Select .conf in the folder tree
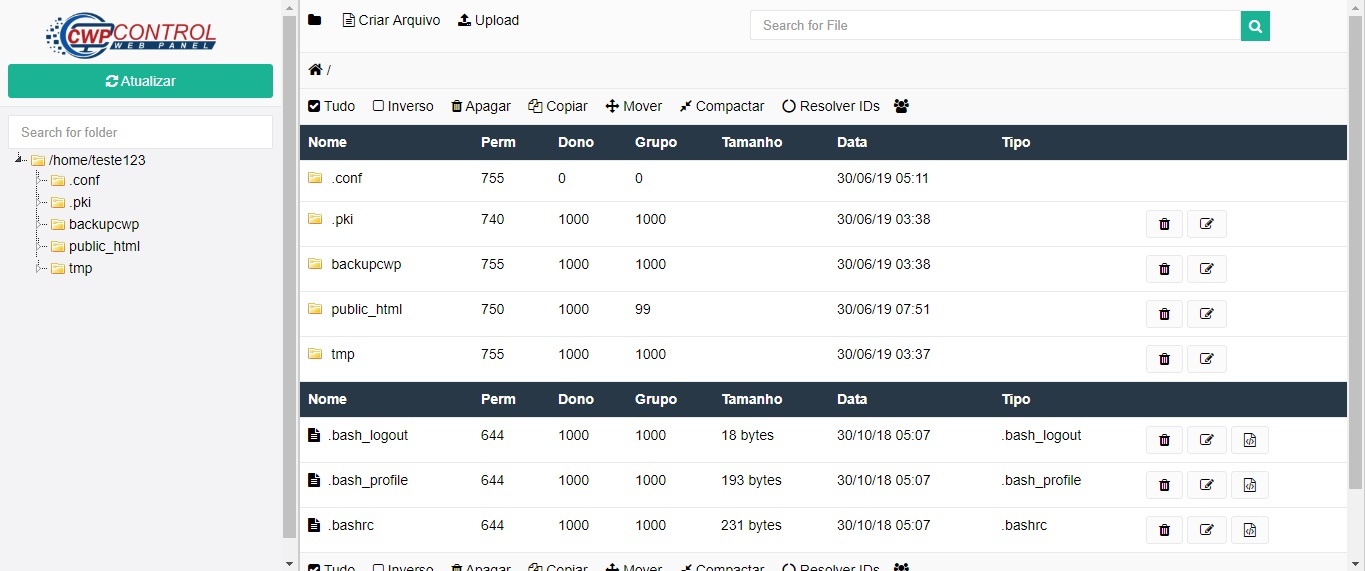 tap(84, 181)
